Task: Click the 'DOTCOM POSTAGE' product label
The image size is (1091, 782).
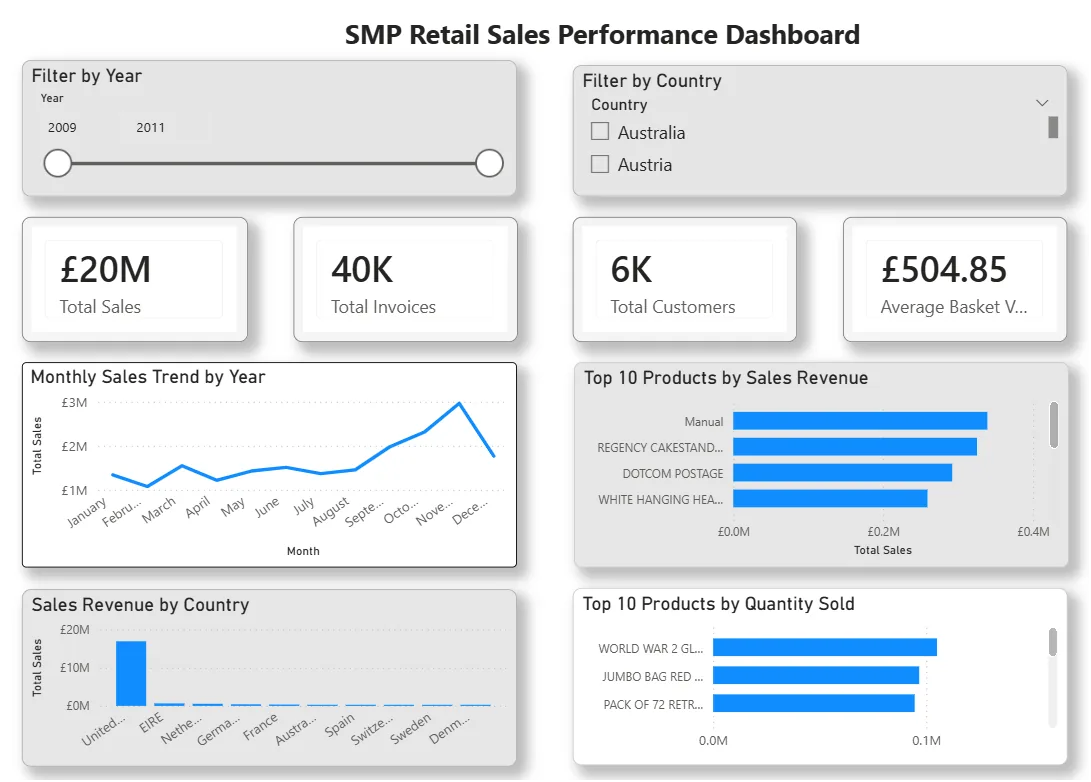Action: click(673, 474)
